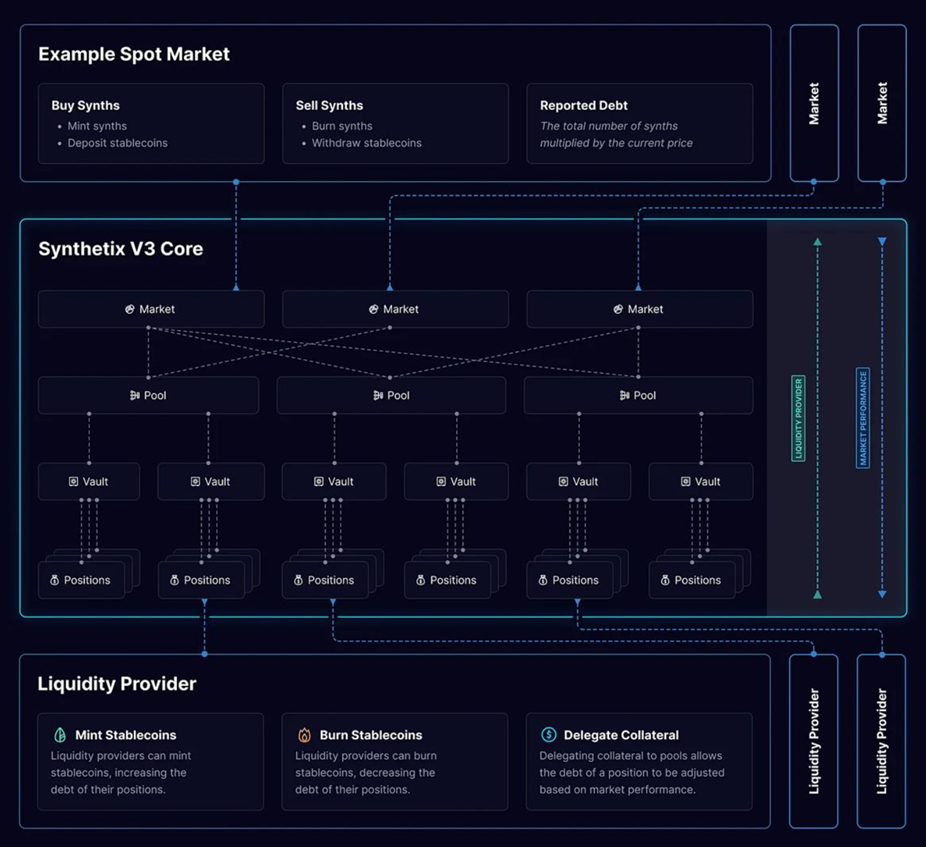Open the Reported Debt card
Screen dimensions: 926x847
tap(639, 123)
